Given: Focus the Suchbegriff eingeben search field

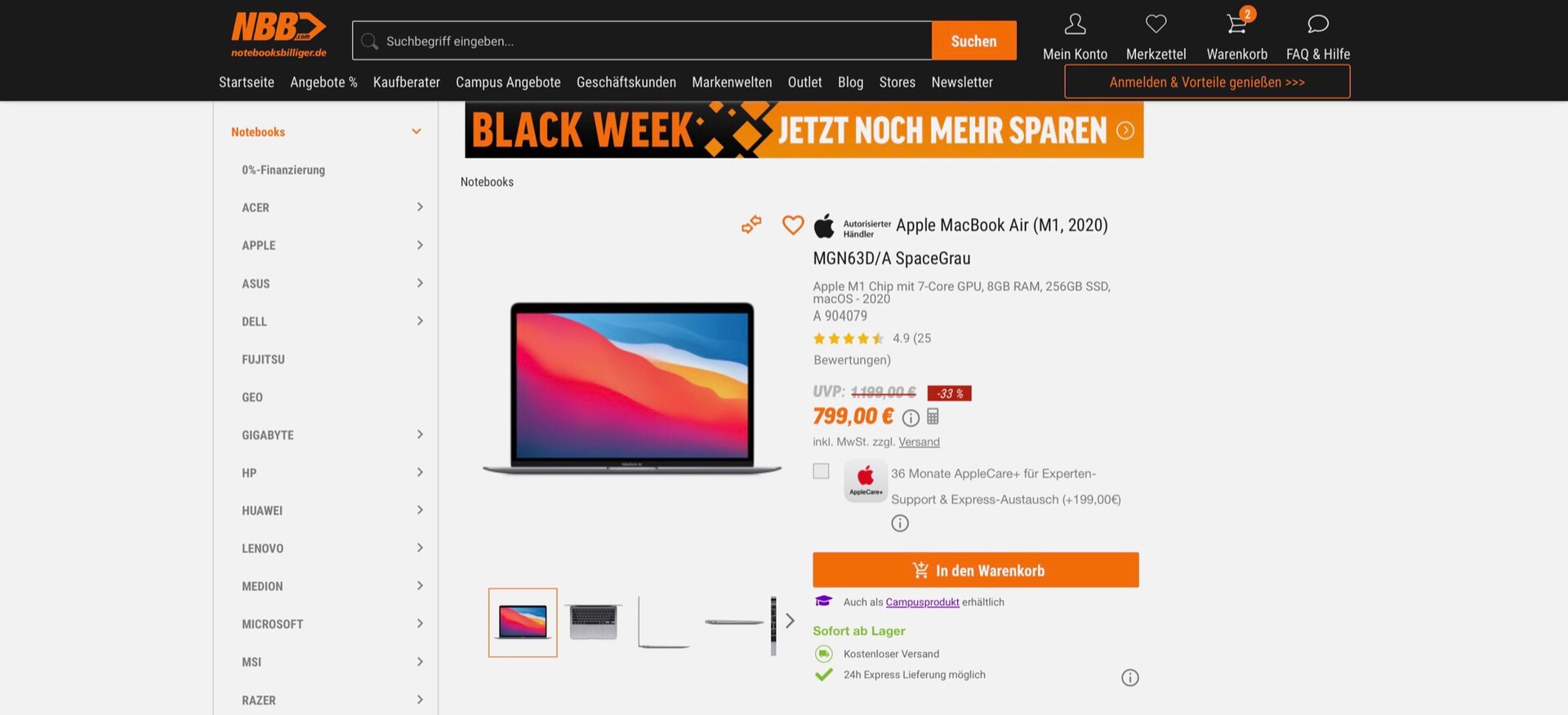Looking at the screenshot, I should coord(642,41).
